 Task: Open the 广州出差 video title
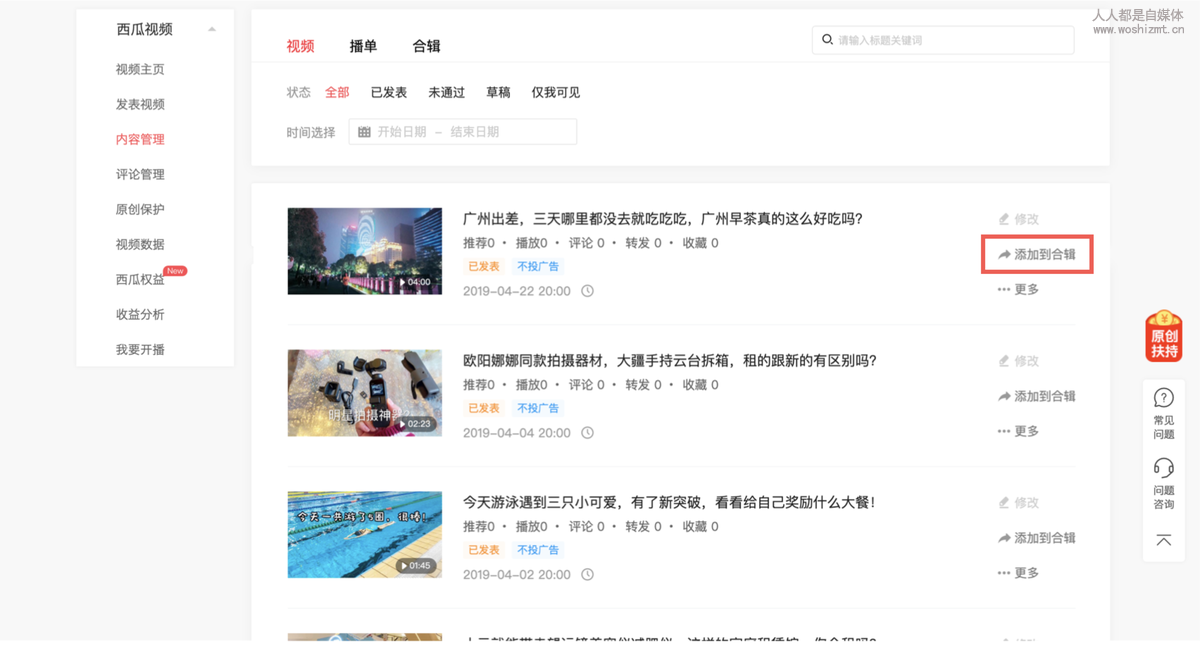coord(662,219)
